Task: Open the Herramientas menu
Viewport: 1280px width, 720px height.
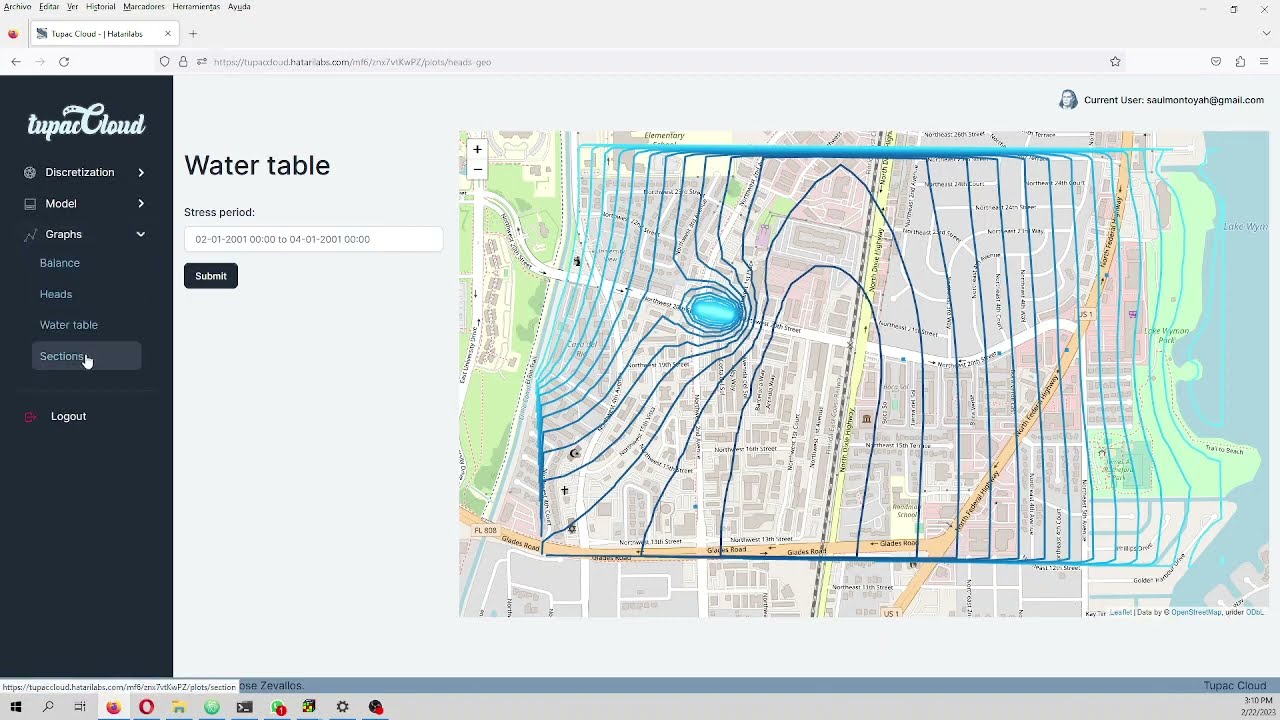Action: coord(196,6)
